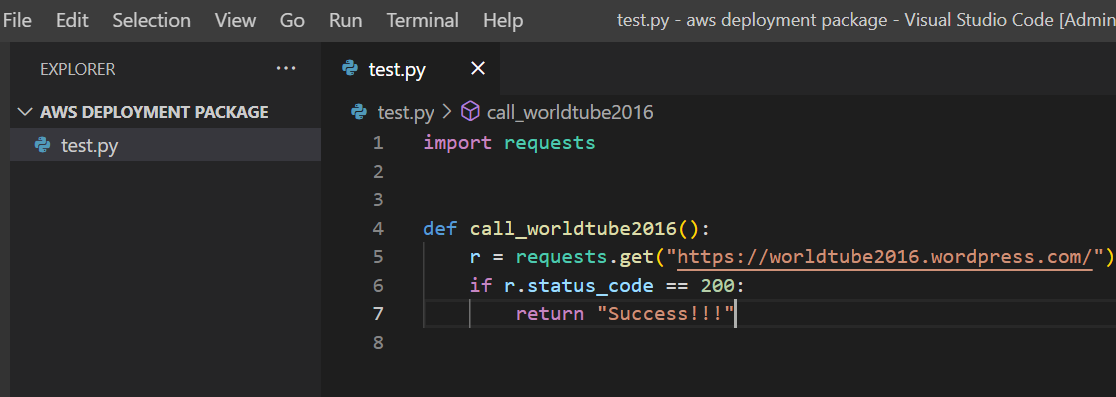Click 'requests.get' on line 5
The width and height of the screenshot is (1116, 397).
tap(584, 258)
